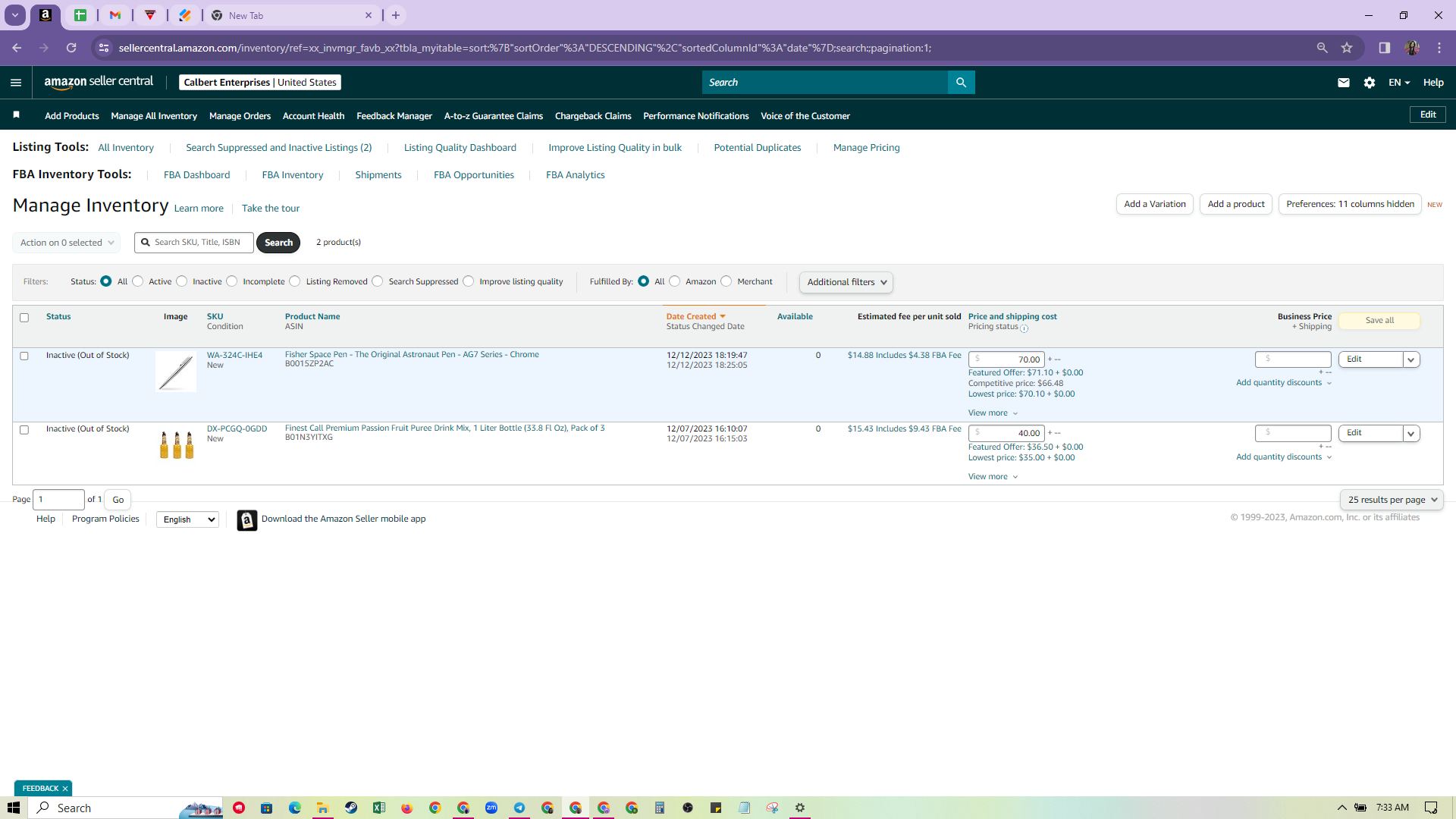Open Manage Orders in the favorites bar
The height and width of the screenshot is (819, 1456).
pyautogui.click(x=240, y=116)
